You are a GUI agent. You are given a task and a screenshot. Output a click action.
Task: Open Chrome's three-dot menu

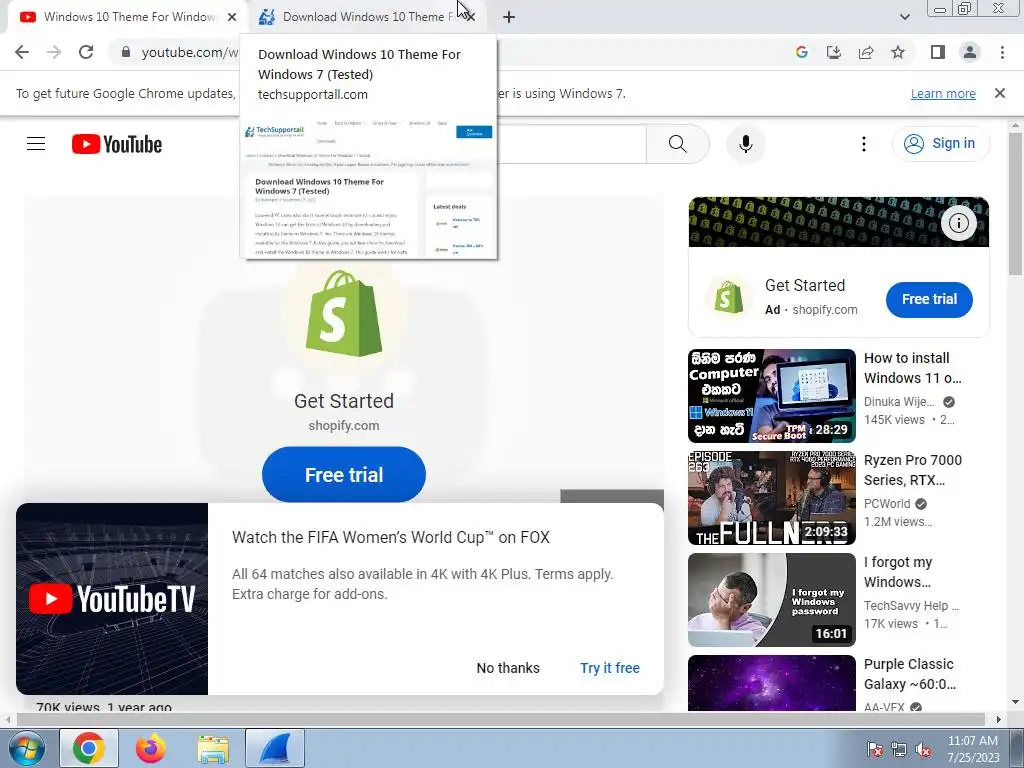(1002, 52)
